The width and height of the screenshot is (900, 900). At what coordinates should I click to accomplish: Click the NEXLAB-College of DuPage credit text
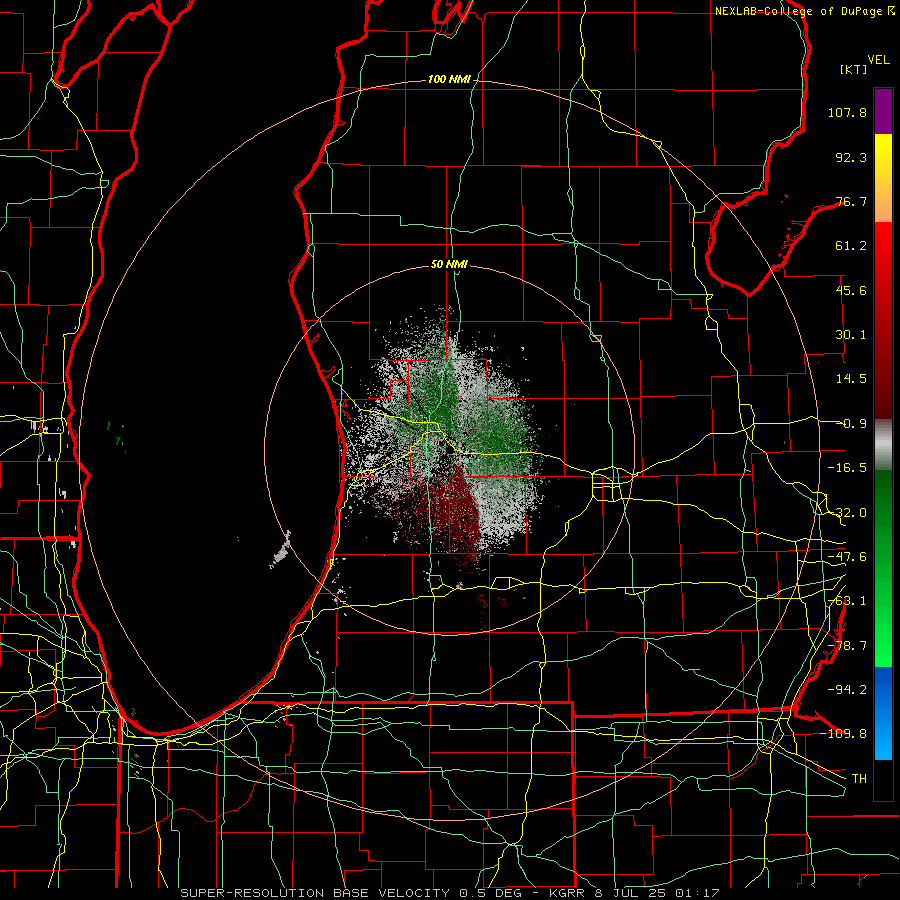[805, 11]
